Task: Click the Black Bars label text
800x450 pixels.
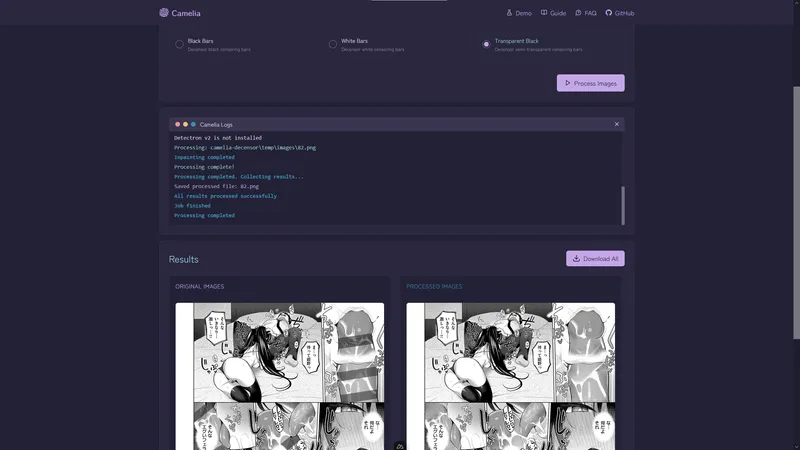Action: [x=201, y=41]
